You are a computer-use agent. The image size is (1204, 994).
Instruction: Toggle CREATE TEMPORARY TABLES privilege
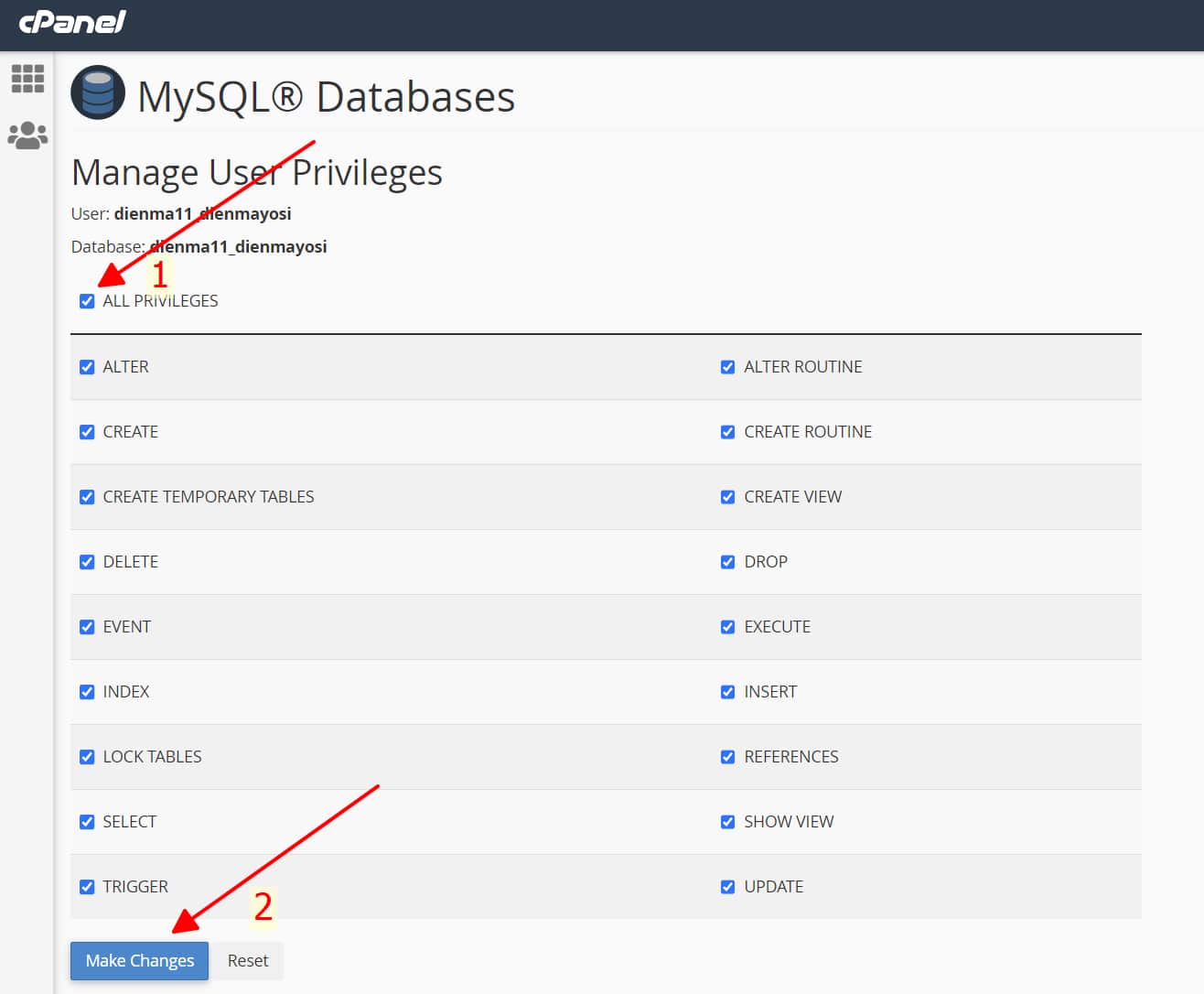[87, 496]
